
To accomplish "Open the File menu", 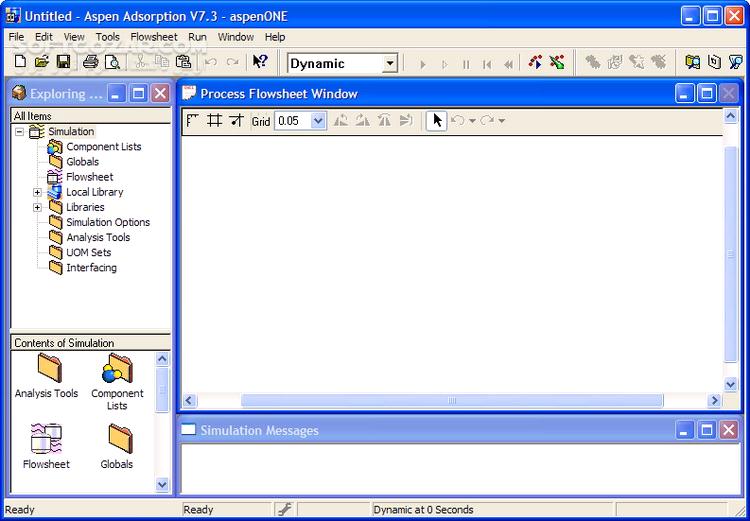I will [16, 37].
